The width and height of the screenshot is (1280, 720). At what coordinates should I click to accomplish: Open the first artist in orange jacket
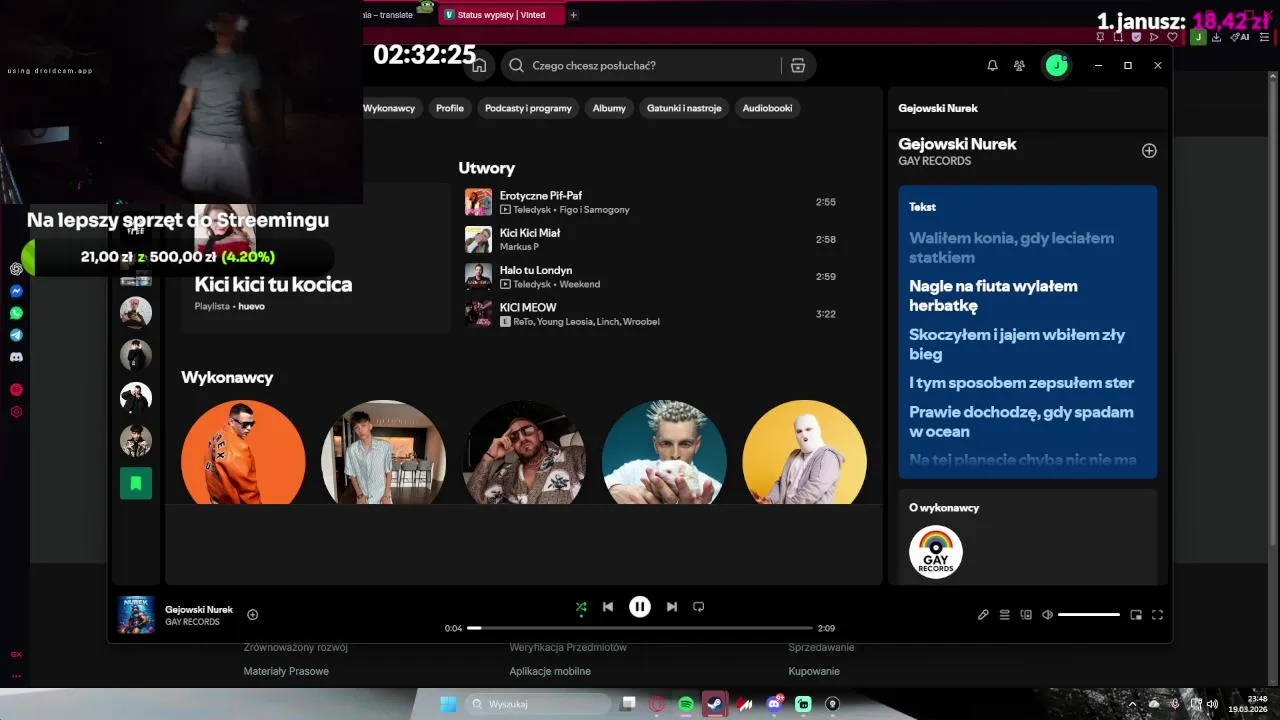[x=243, y=452]
